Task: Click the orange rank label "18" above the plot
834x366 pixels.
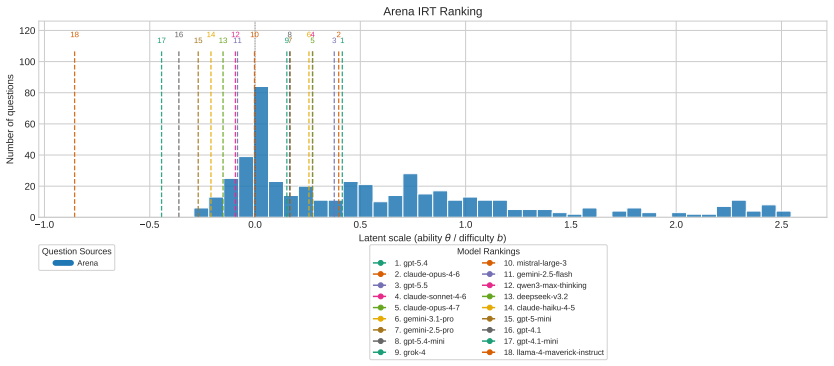Action: tap(74, 35)
